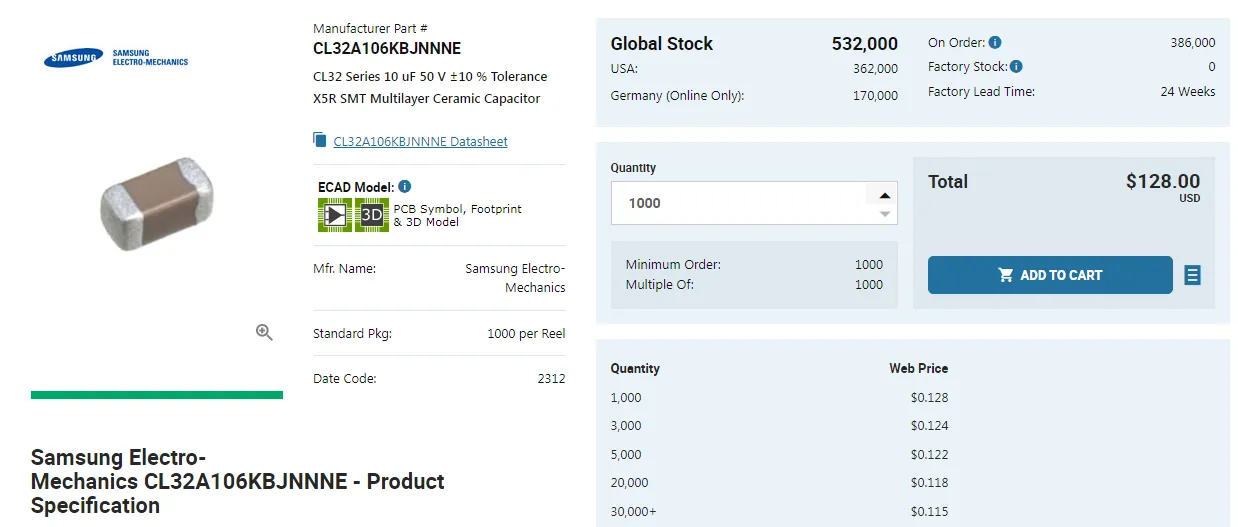Select the Global Stock value 532,000
Image resolution: width=1238 pixels, height=527 pixels.
865,44
